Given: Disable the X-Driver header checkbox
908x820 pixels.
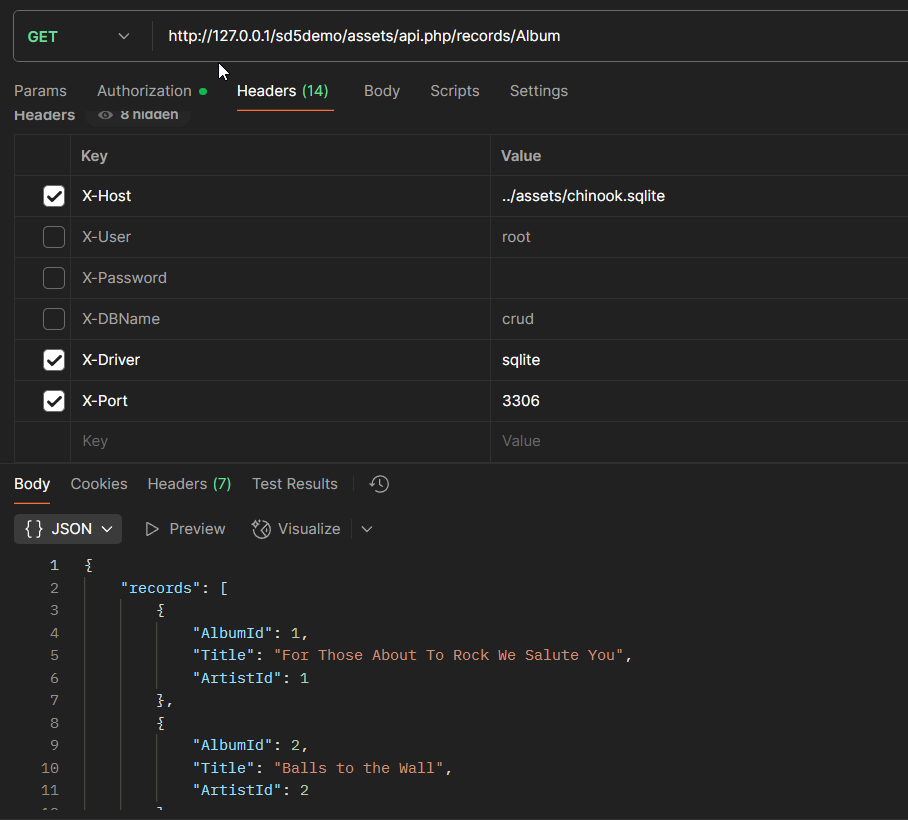Looking at the screenshot, I should [x=54, y=360].
